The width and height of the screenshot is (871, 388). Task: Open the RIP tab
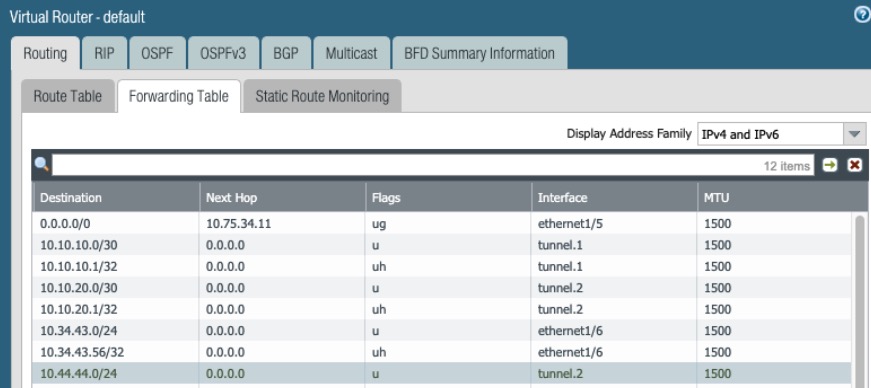coord(104,53)
